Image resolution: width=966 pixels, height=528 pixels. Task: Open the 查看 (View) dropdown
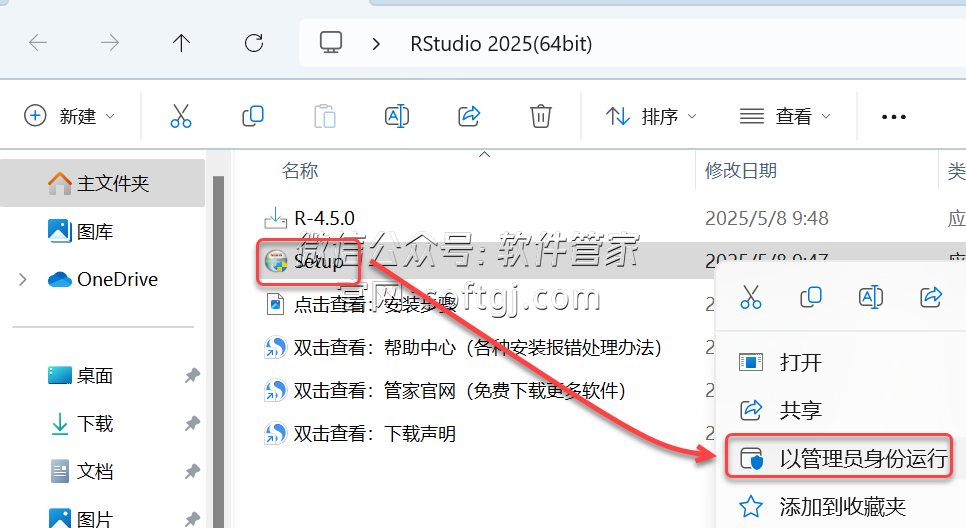coord(785,116)
